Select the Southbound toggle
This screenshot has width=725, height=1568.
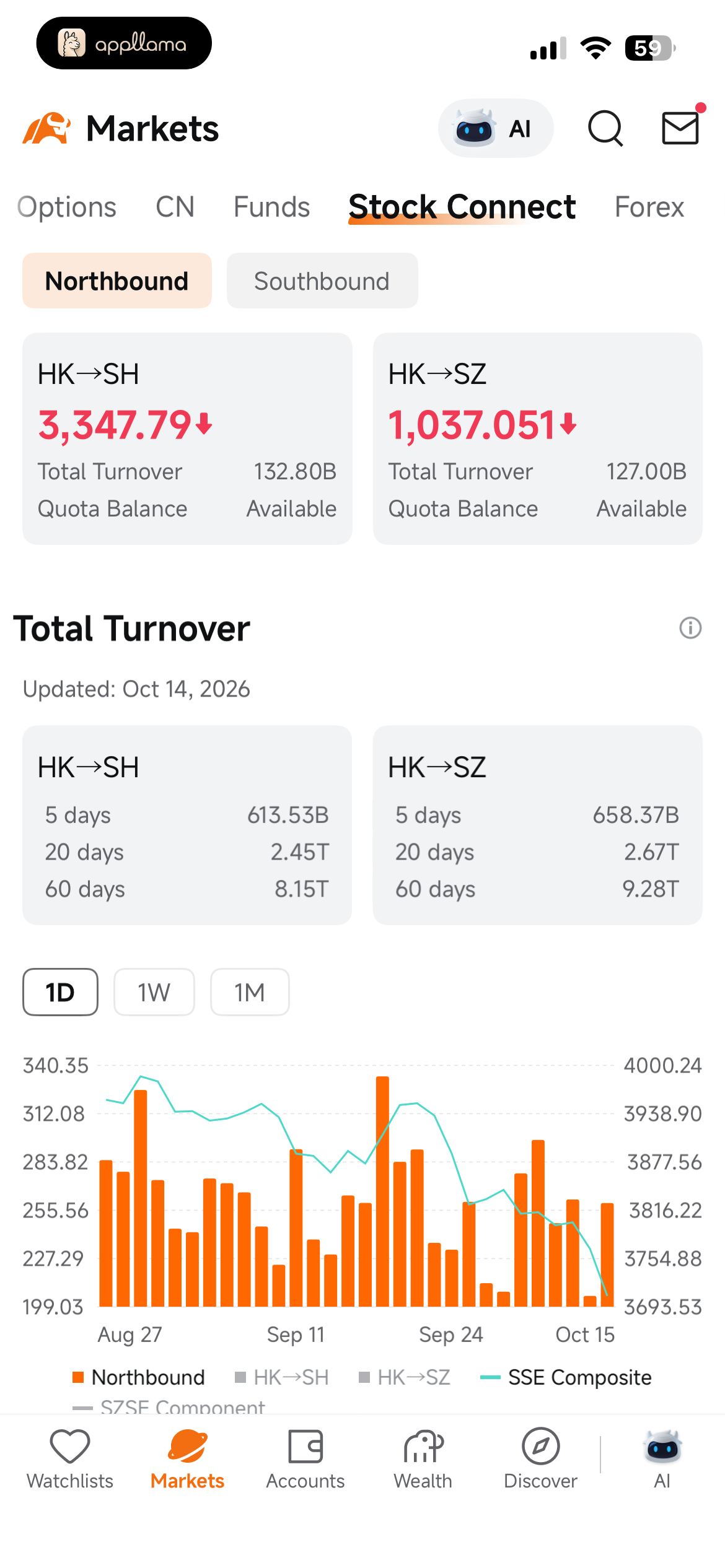point(322,281)
